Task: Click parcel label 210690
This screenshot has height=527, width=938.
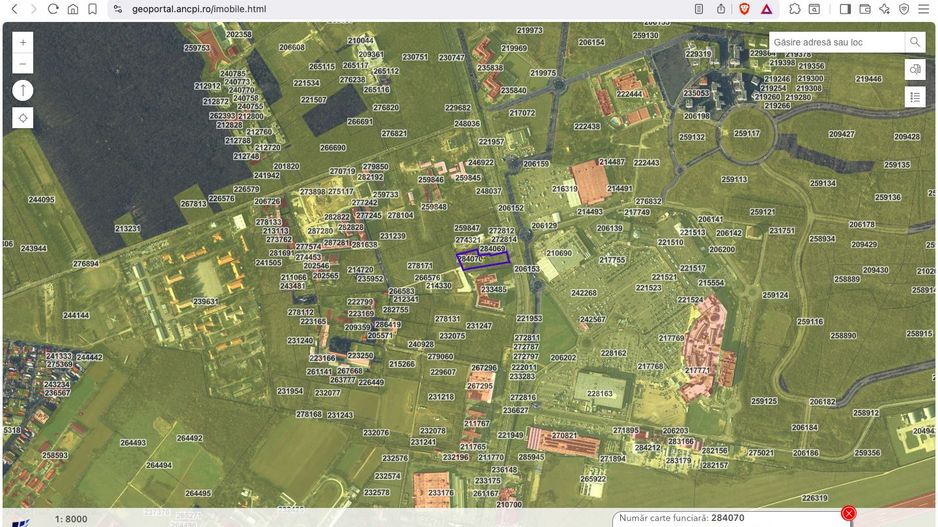Action: [x=559, y=253]
